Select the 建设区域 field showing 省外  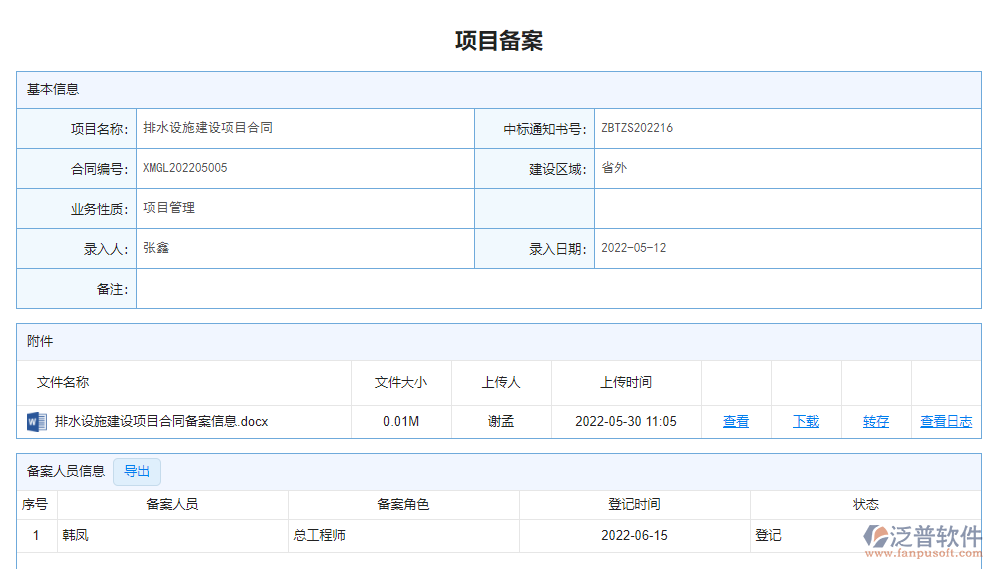614,168
